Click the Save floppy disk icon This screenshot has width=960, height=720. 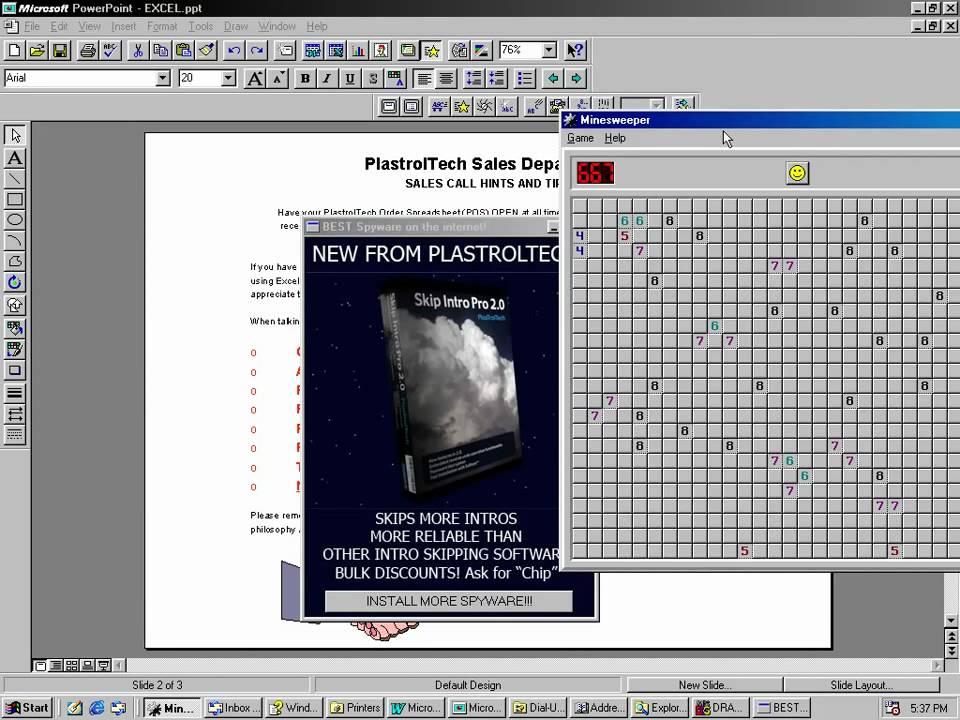tap(60, 50)
